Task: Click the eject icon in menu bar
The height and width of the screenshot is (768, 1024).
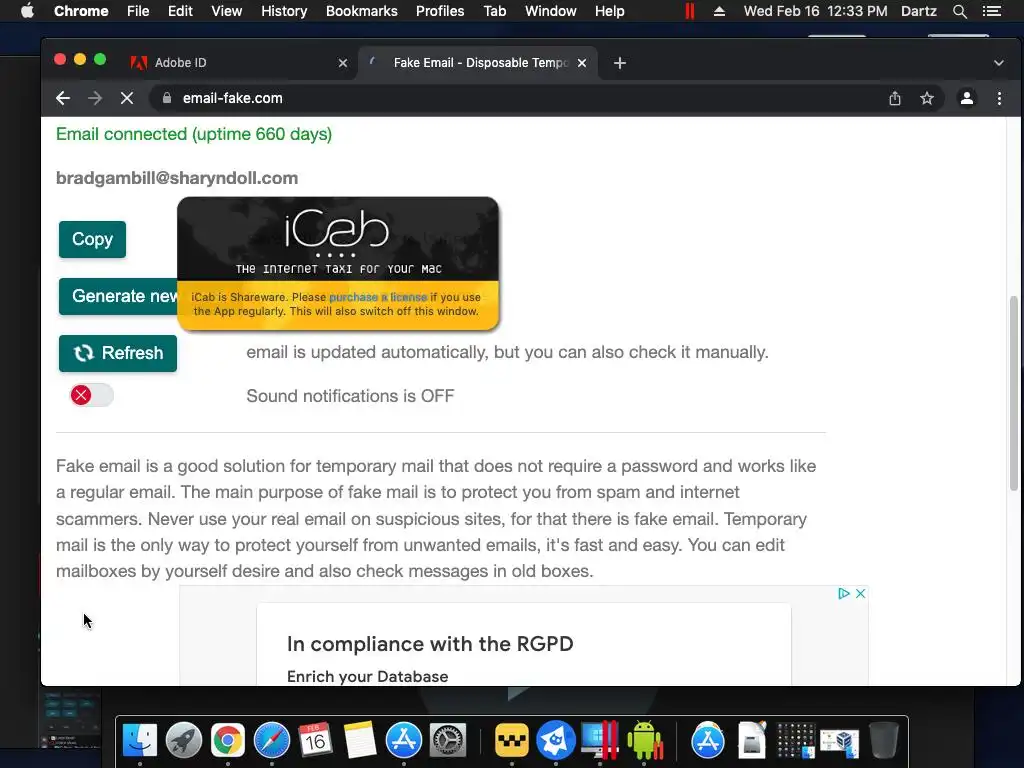Action: click(719, 11)
